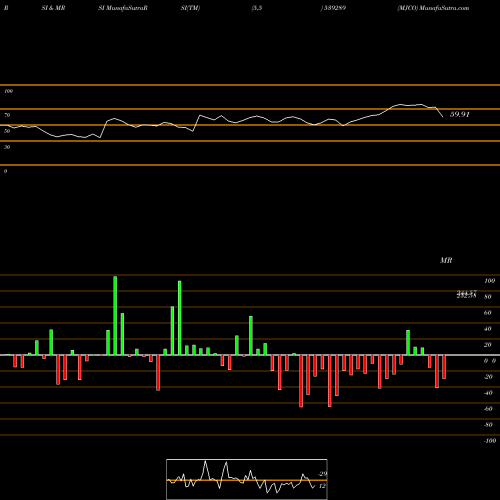The image size is (500, 500).
Task: Click the 'SI(TM)' header text
Action: click(x=190, y=8)
